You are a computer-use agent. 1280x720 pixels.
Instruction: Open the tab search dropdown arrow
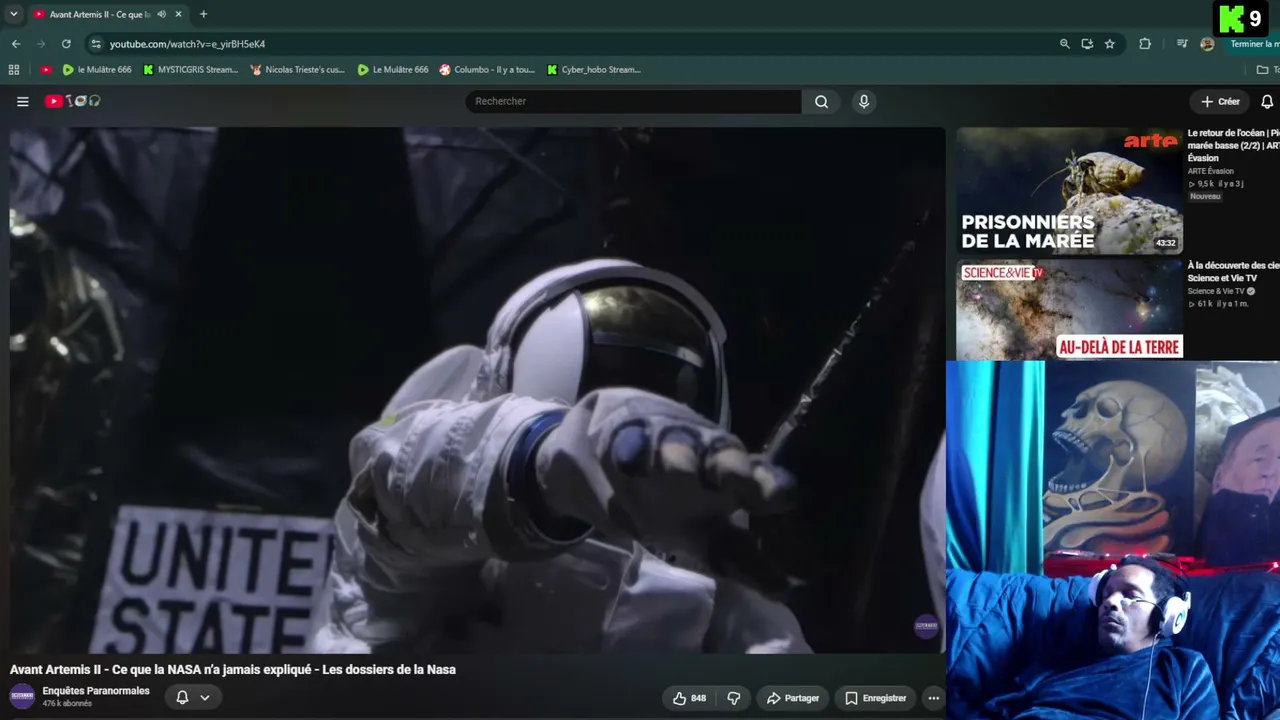pos(14,14)
